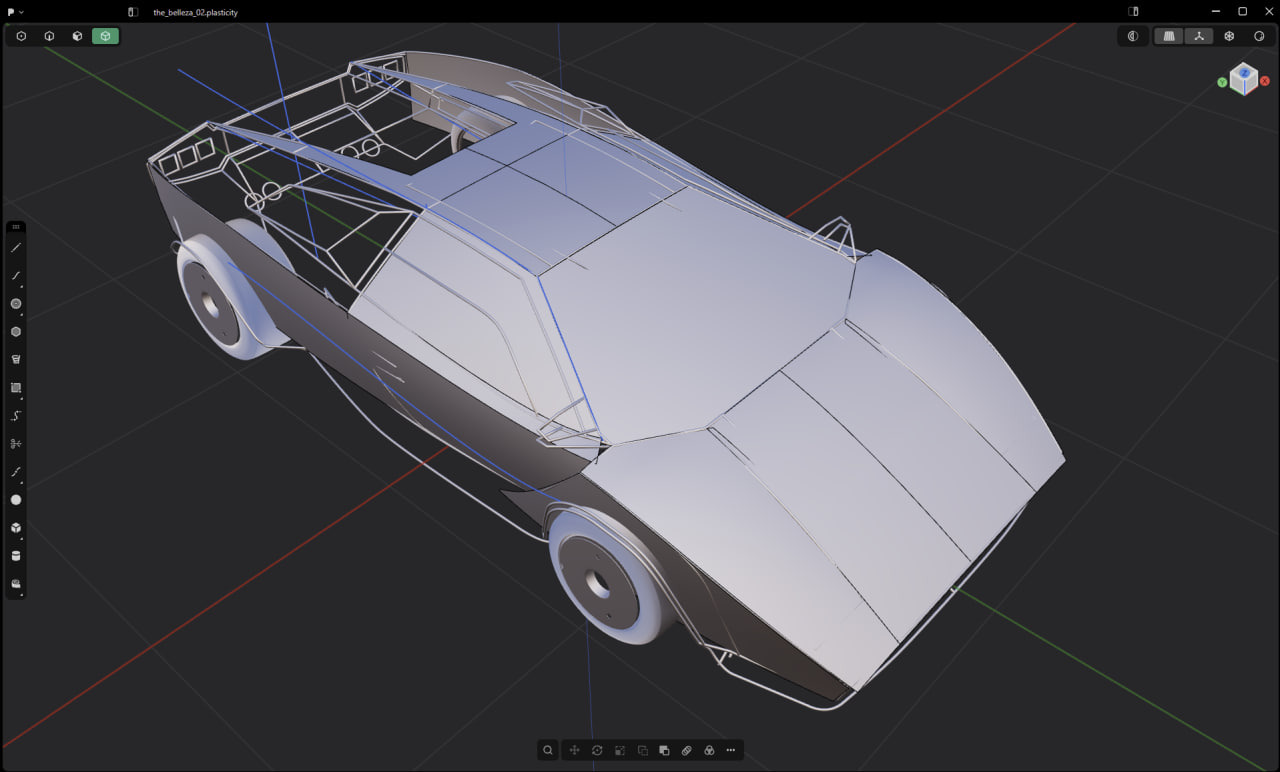Open the command search magnifier

tap(548, 750)
